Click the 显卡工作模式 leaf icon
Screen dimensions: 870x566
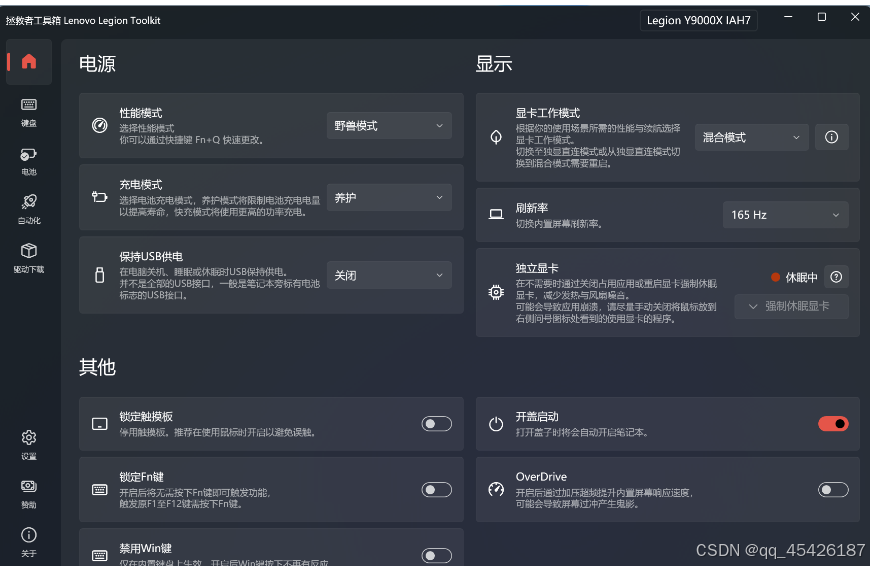(496, 137)
